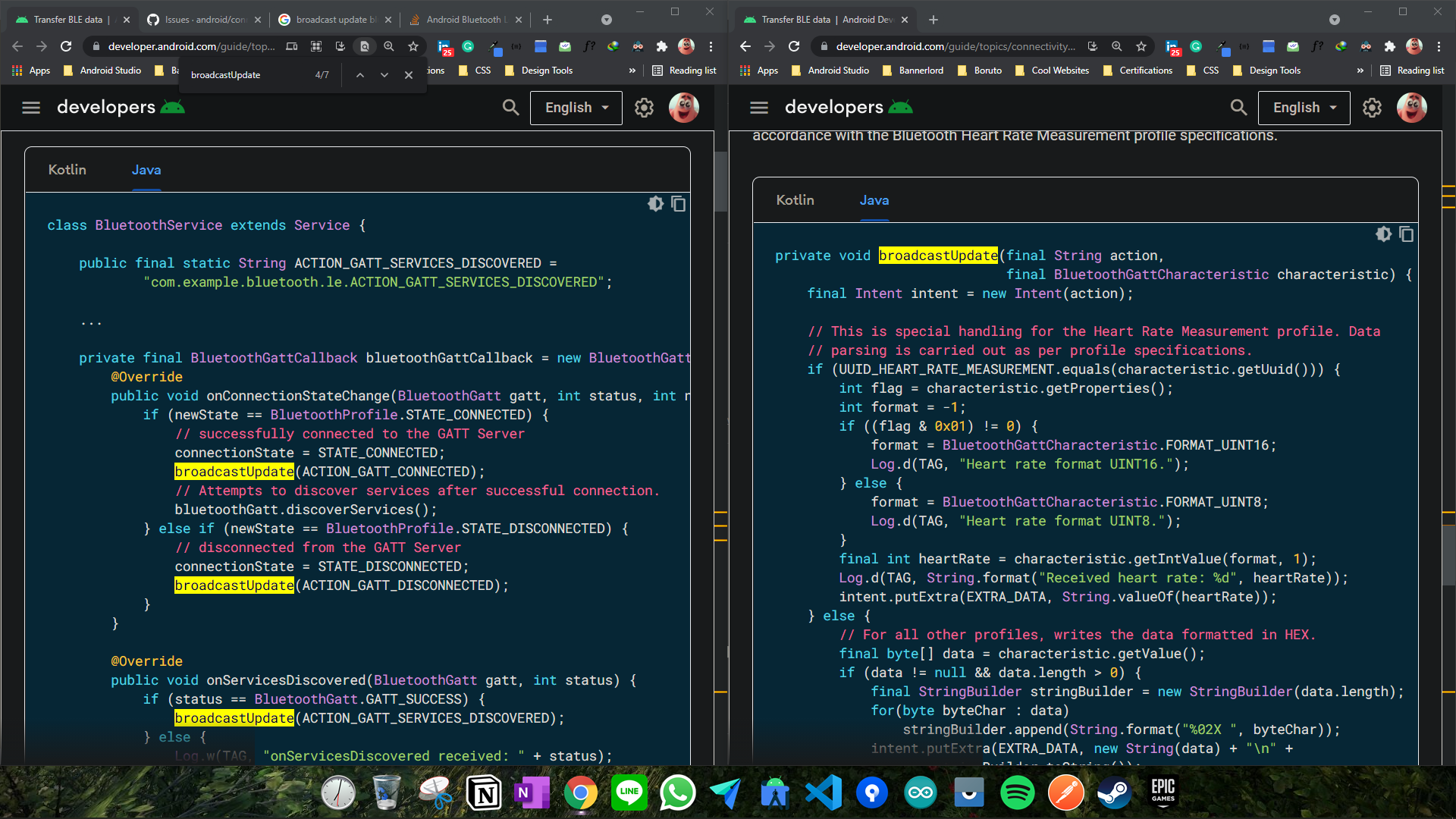Viewport: 1456px width, 819px height.
Task: Open Android Studio bookmark in right window
Action: point(830,71)
